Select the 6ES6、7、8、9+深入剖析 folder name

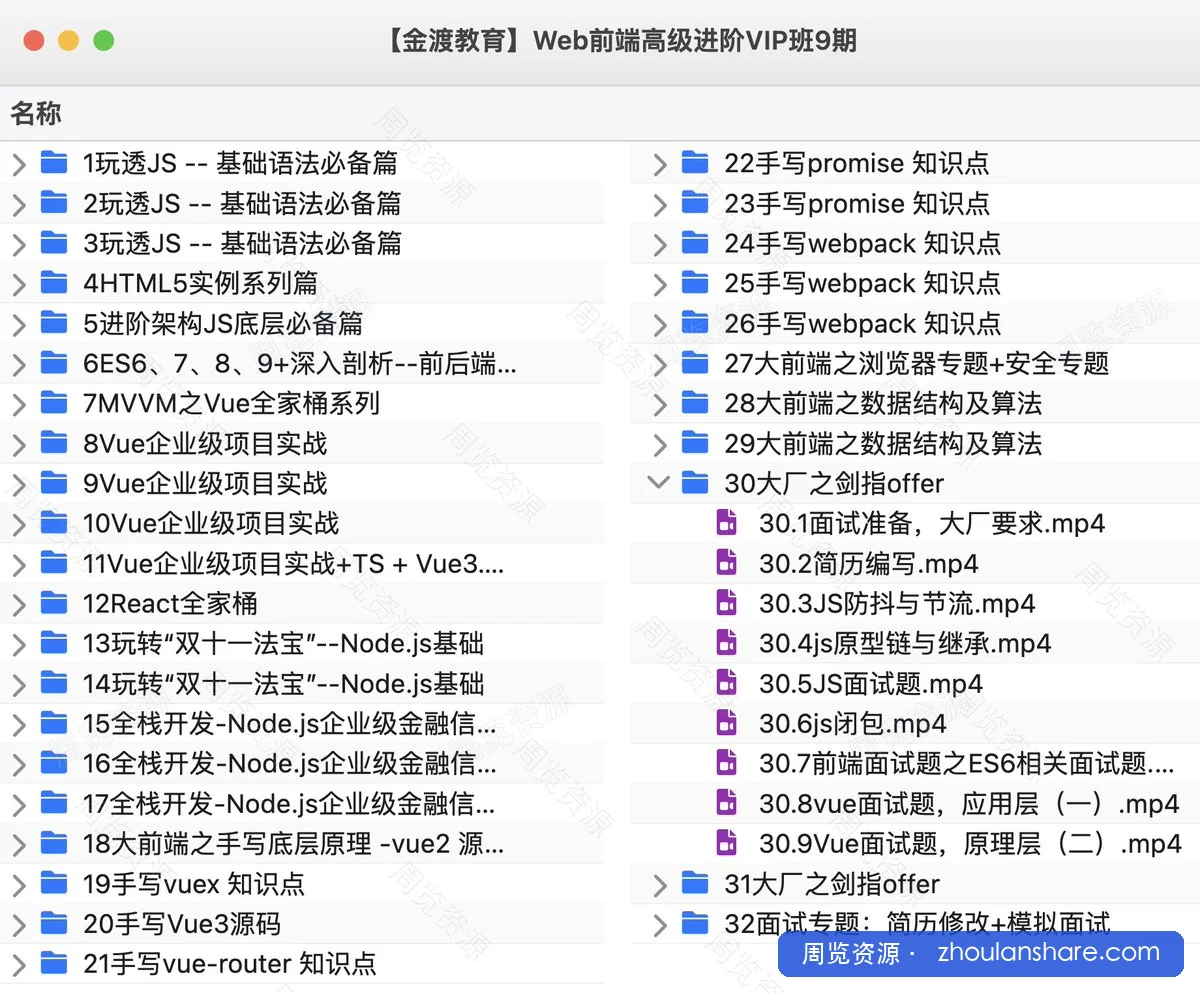(300, 363)
